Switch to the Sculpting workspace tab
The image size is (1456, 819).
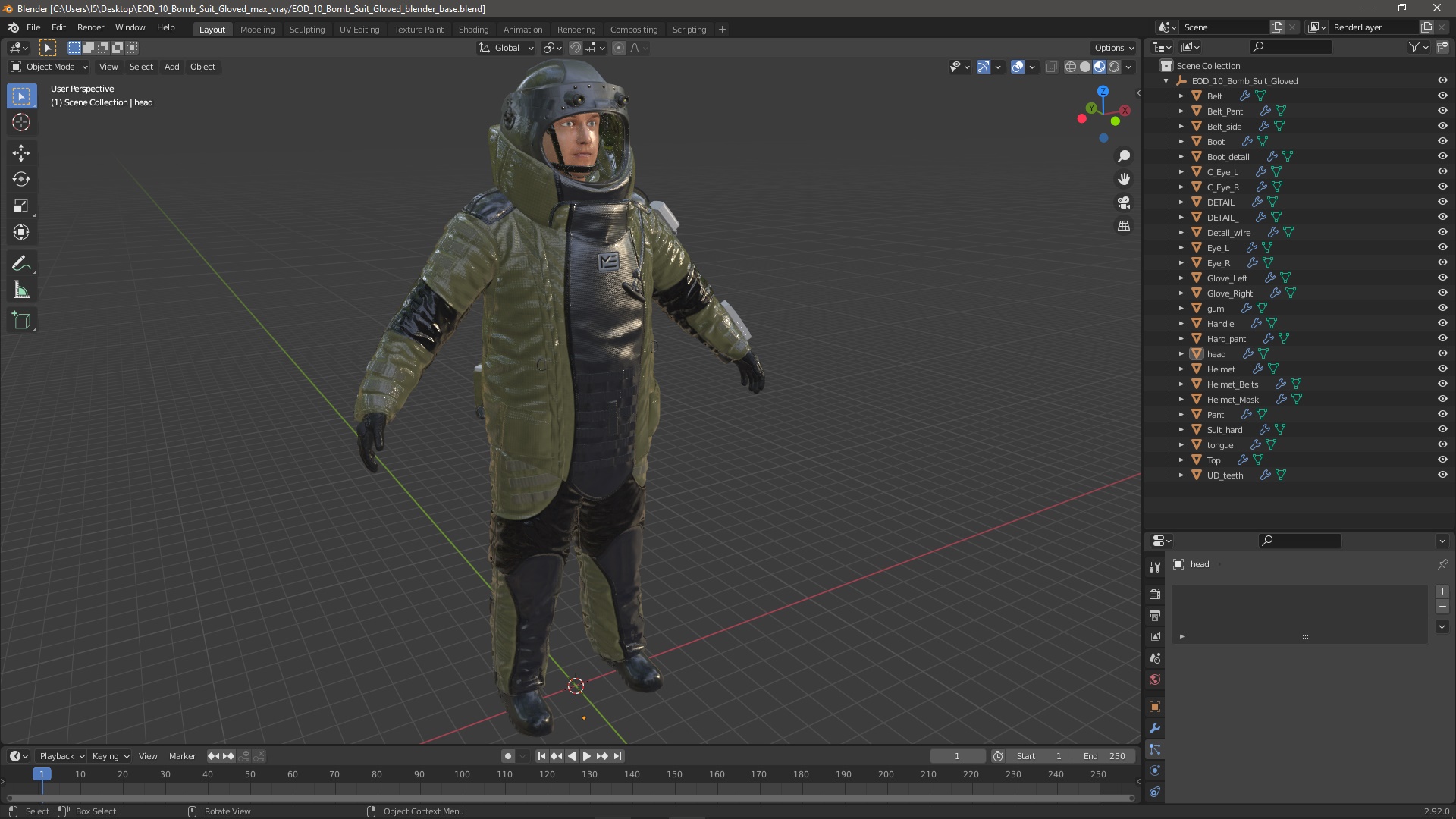307,30
